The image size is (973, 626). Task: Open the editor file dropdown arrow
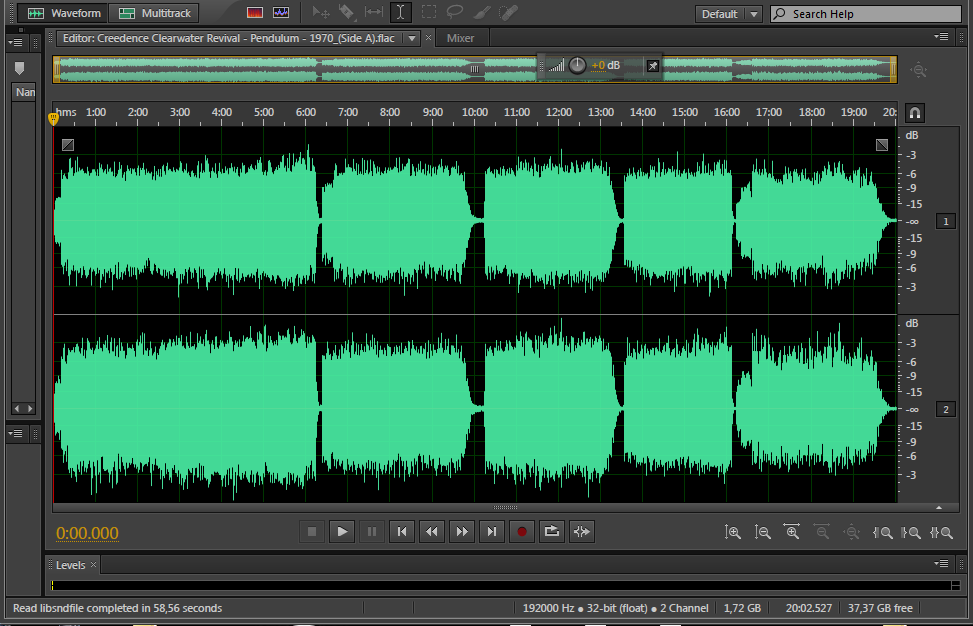411,38
